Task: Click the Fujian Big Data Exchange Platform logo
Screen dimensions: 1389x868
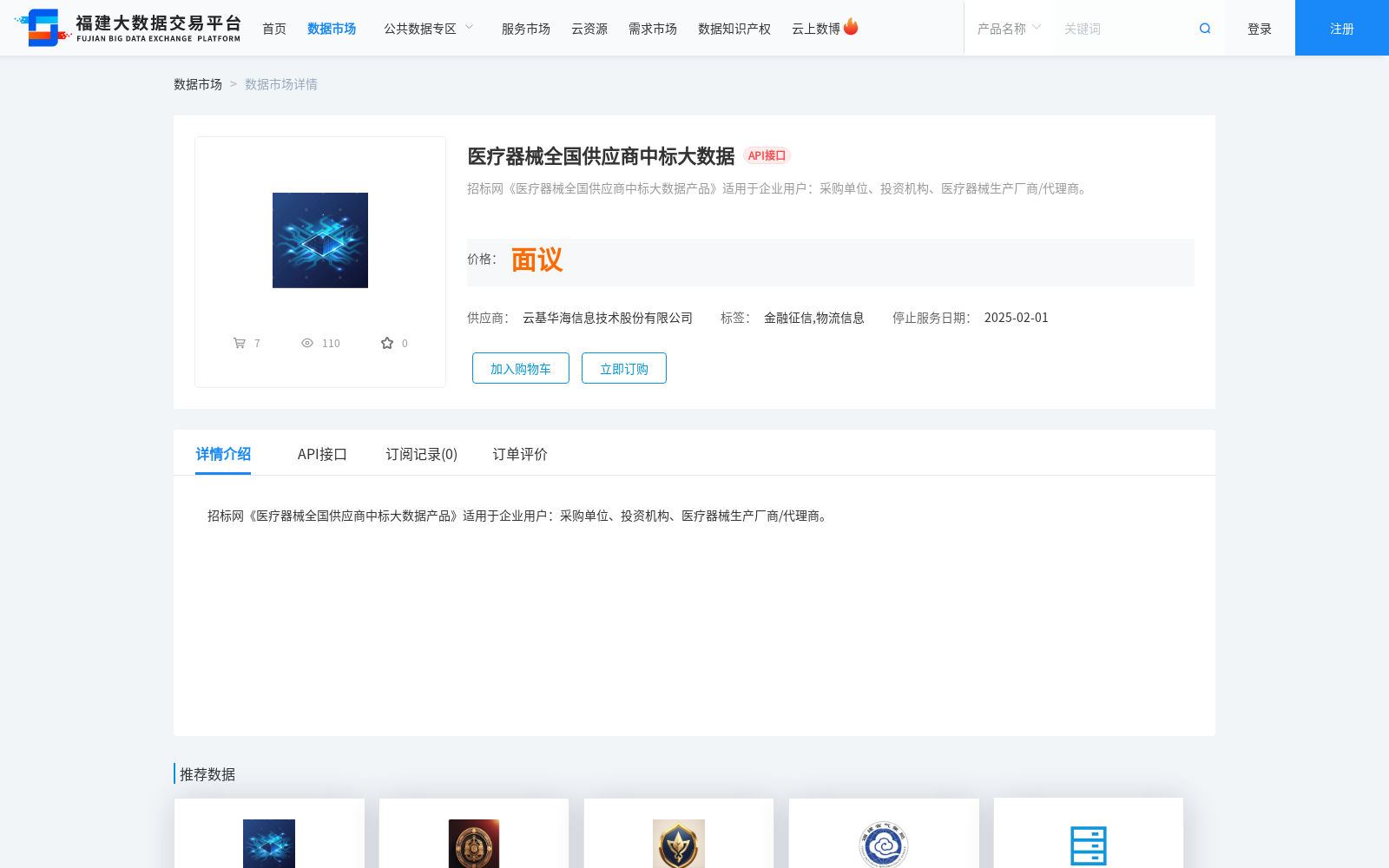Action: pyautogui.click(x=128, y=28)
